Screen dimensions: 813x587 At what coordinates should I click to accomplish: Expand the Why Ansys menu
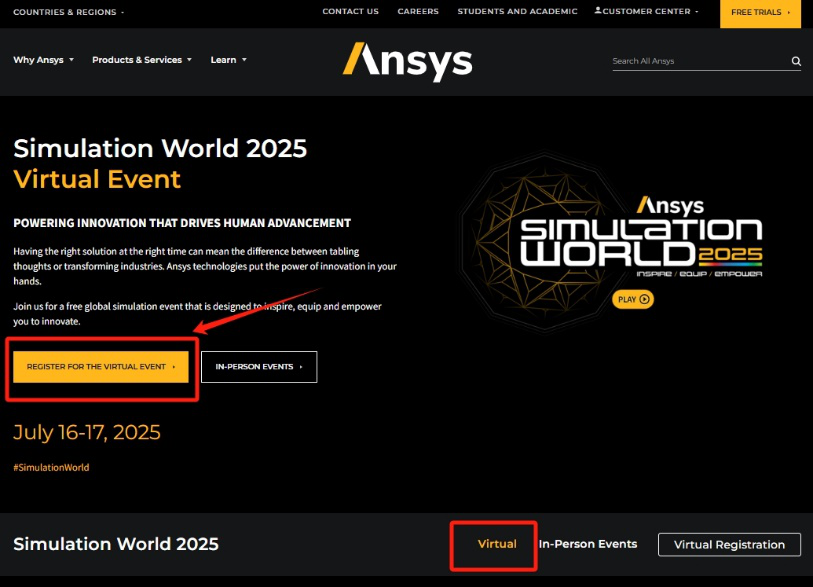[x=44, y=60]
